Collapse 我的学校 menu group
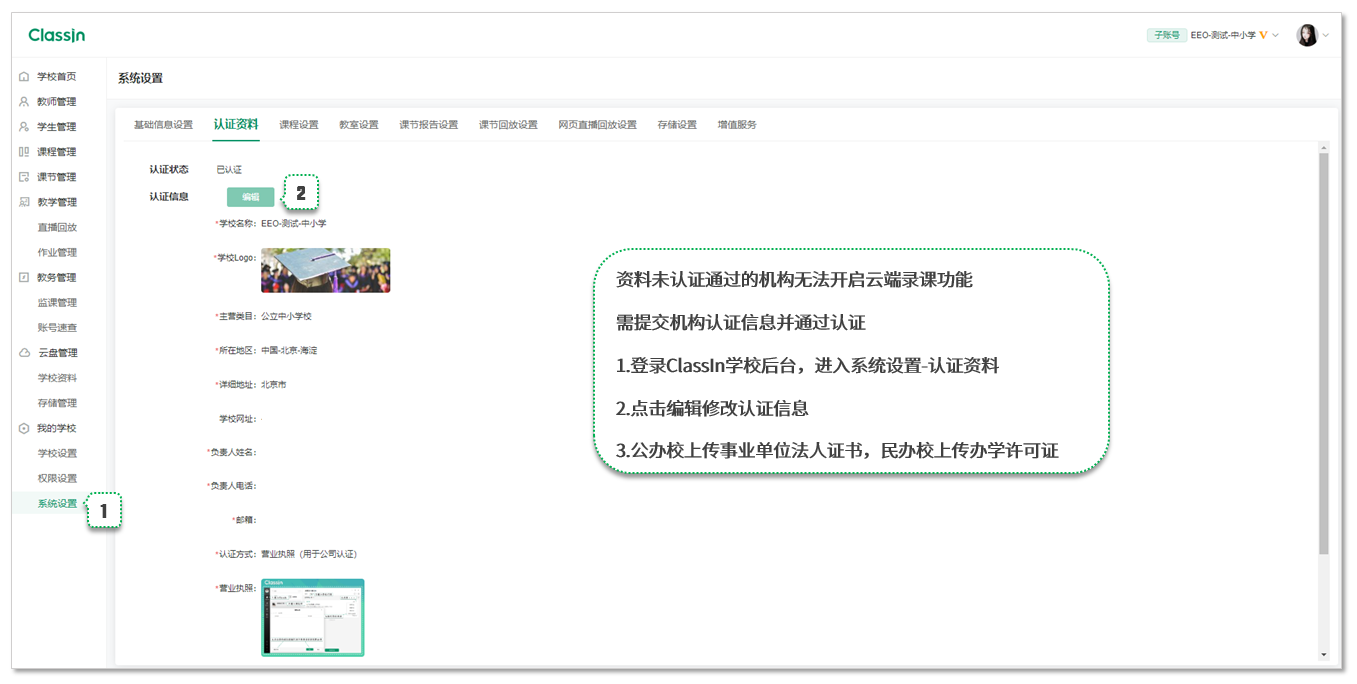Viewport: 1357px width, 684px height. (57, 428)
